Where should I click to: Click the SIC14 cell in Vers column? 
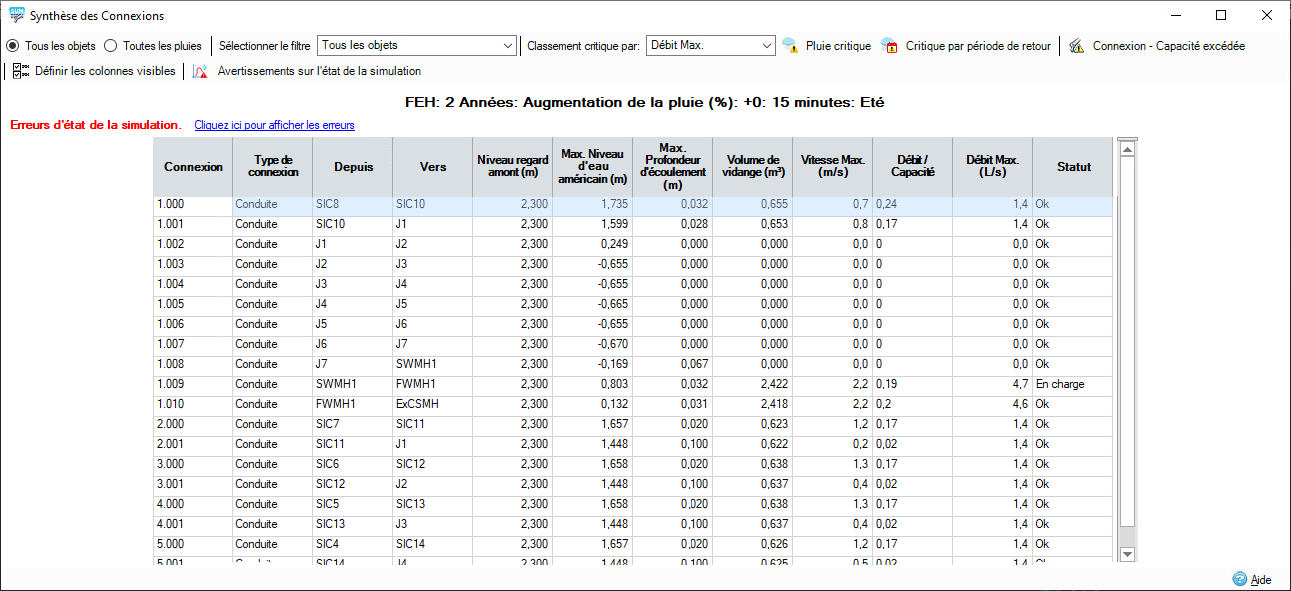[x=433, y=544]
